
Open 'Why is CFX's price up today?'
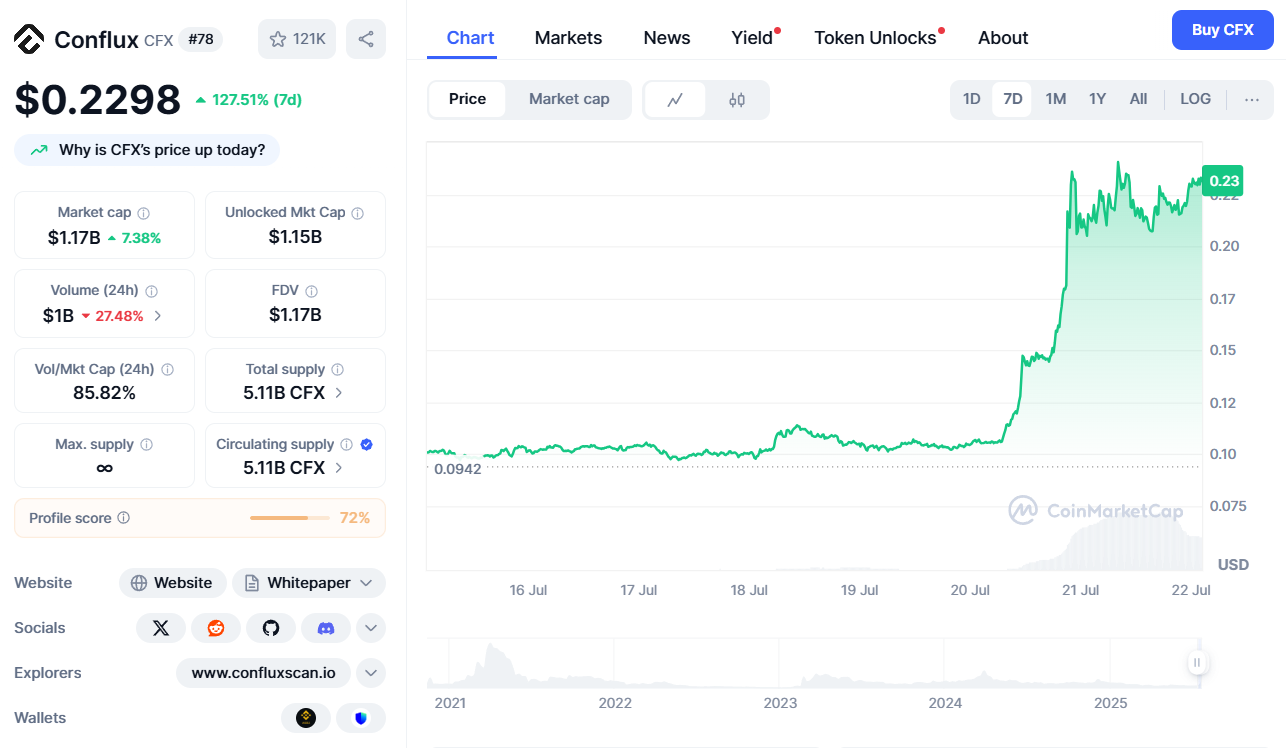[x=148, y=150]
